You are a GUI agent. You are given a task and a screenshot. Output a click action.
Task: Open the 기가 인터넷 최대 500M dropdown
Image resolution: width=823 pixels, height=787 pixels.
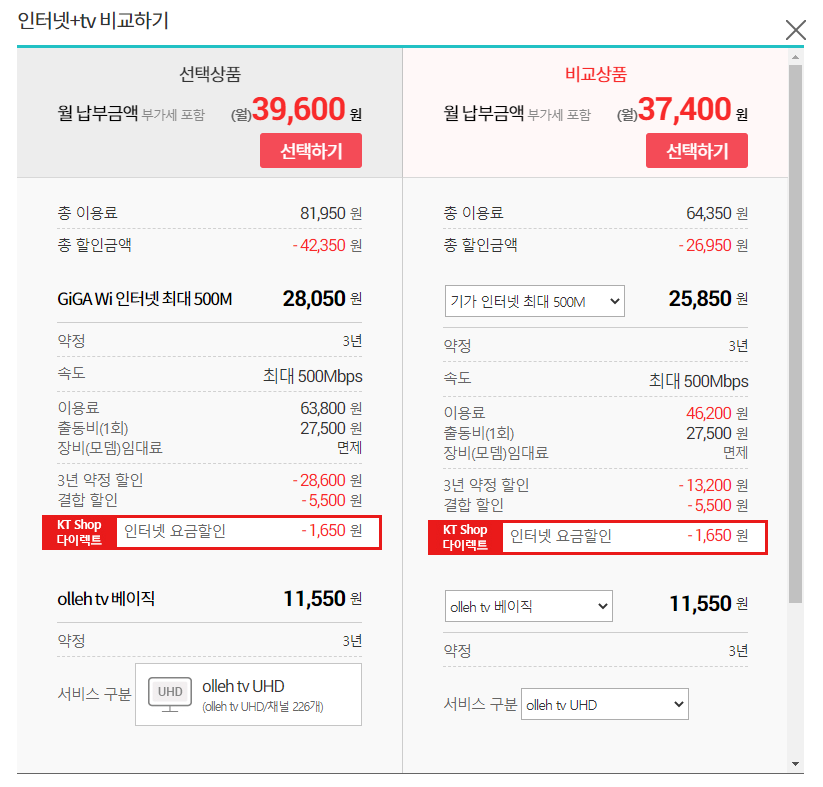(534, 301)
